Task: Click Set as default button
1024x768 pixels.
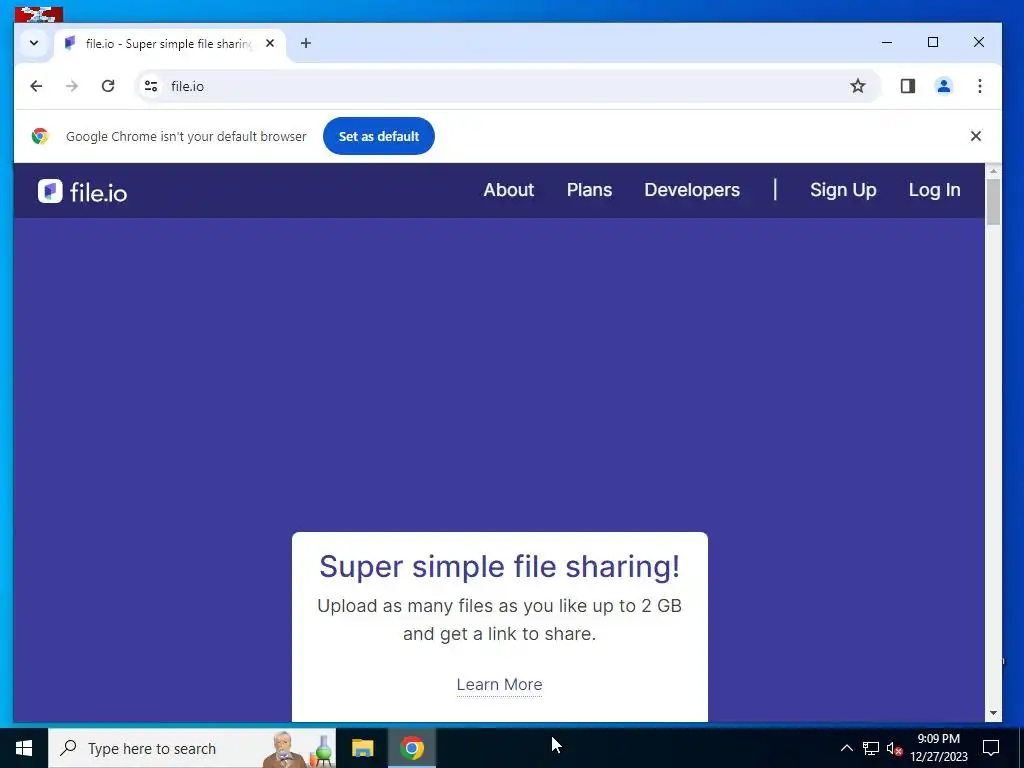Action: 379,136
